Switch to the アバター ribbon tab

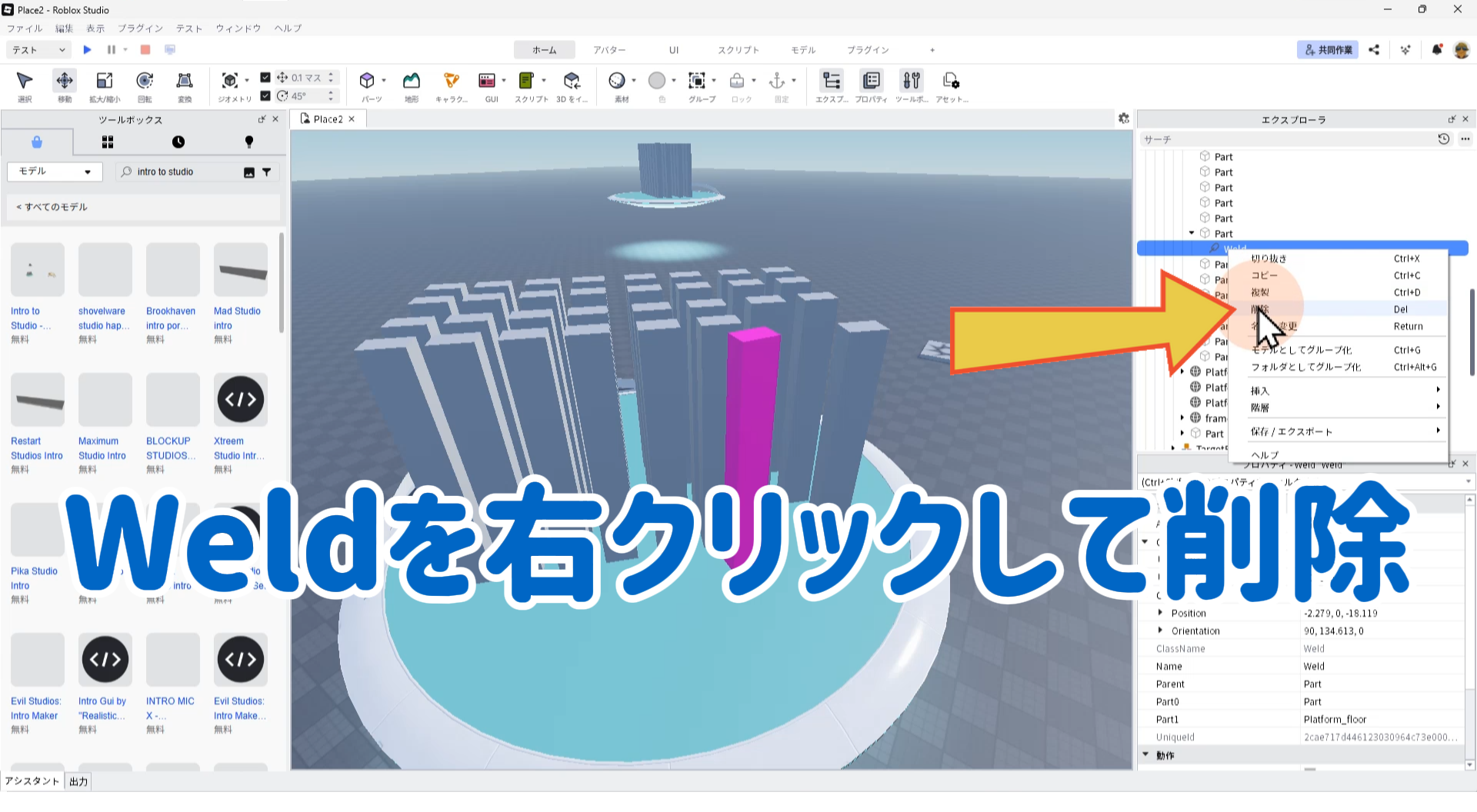click(x=608, y=50)
